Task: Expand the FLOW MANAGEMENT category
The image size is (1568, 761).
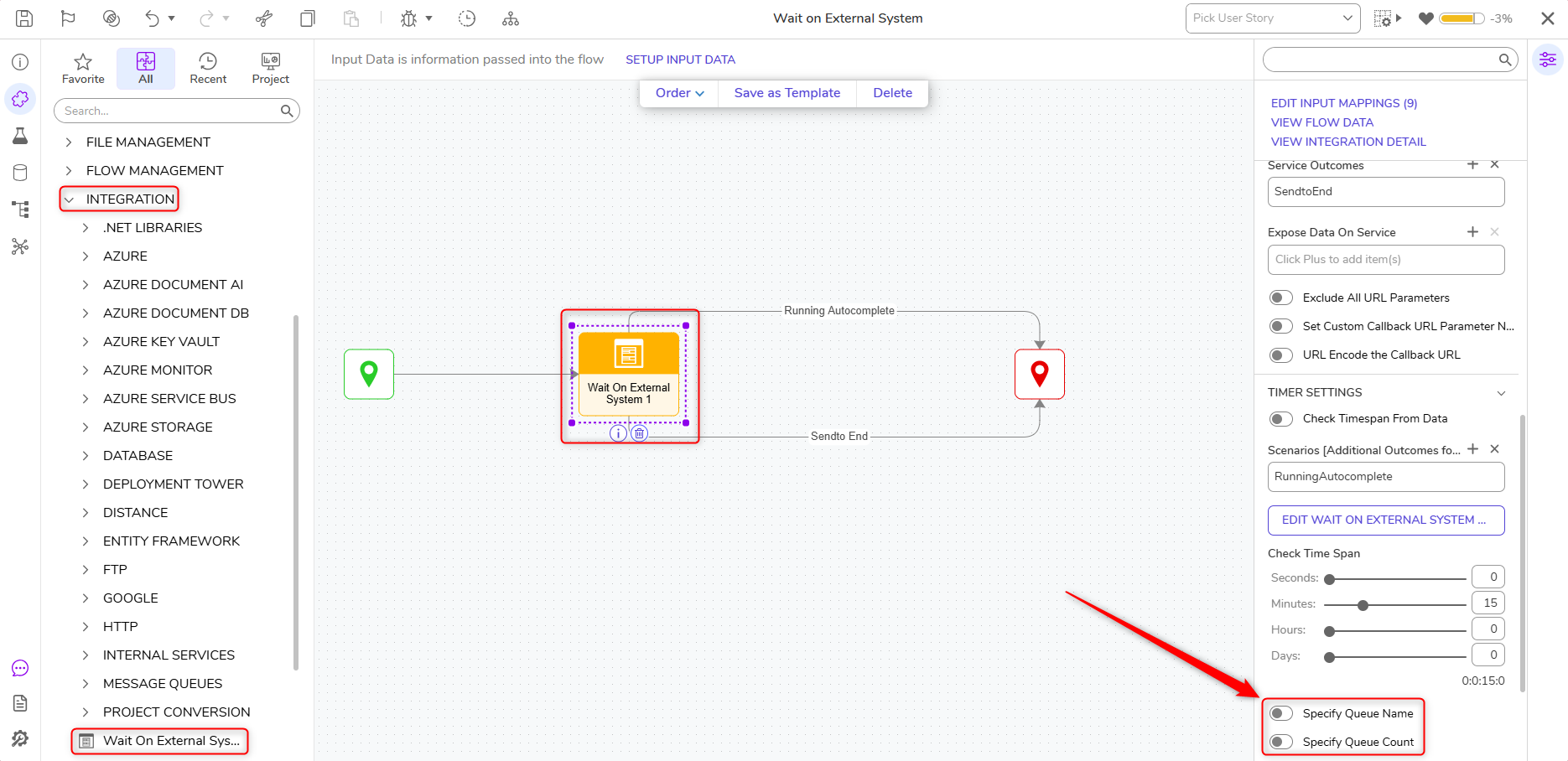Action: 70,171
